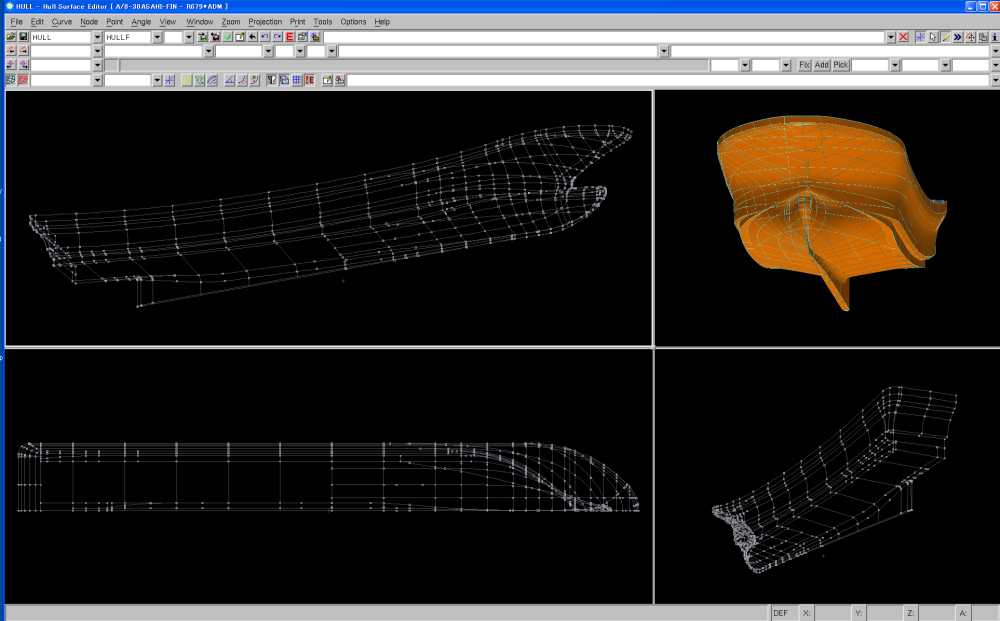Click the blue double-chevron icon
1000x621 pixels.
tap(957, 37)
